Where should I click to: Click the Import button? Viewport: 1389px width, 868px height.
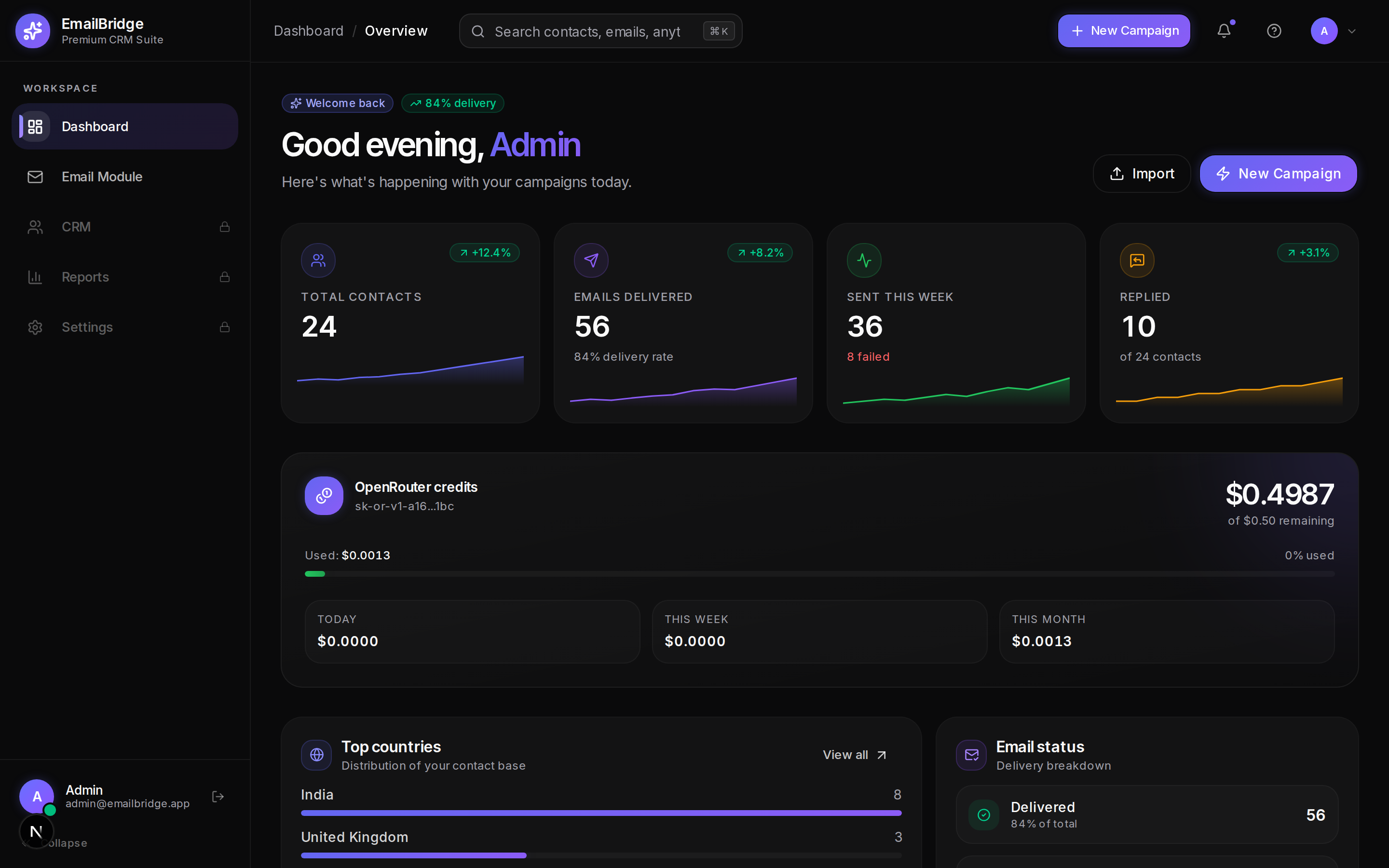[x=1142, y=174]
